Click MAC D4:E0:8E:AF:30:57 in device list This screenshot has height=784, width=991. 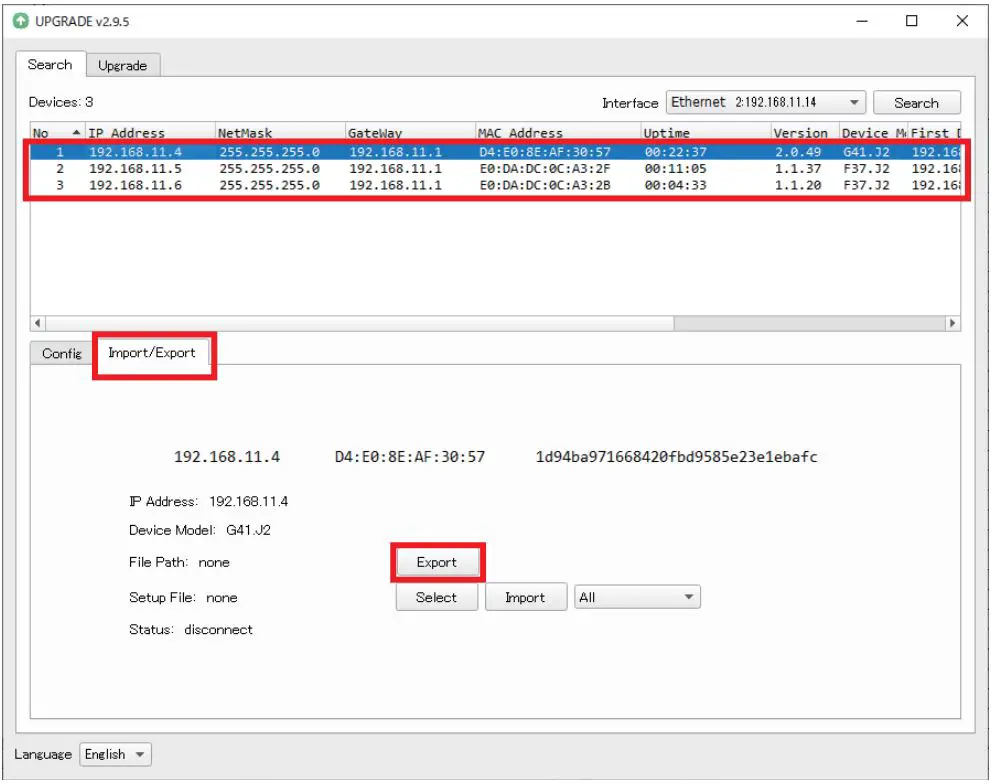[x=545, y=152]
